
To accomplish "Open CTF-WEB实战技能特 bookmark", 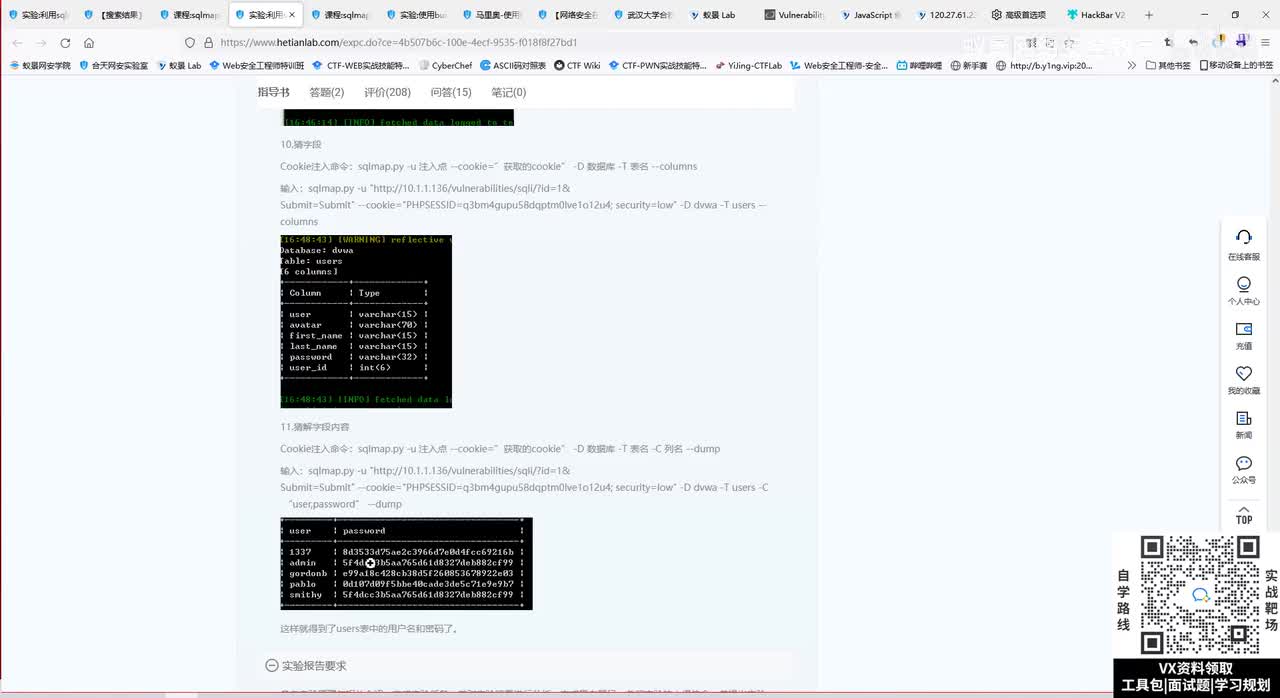I will click(x=361, y=65).
